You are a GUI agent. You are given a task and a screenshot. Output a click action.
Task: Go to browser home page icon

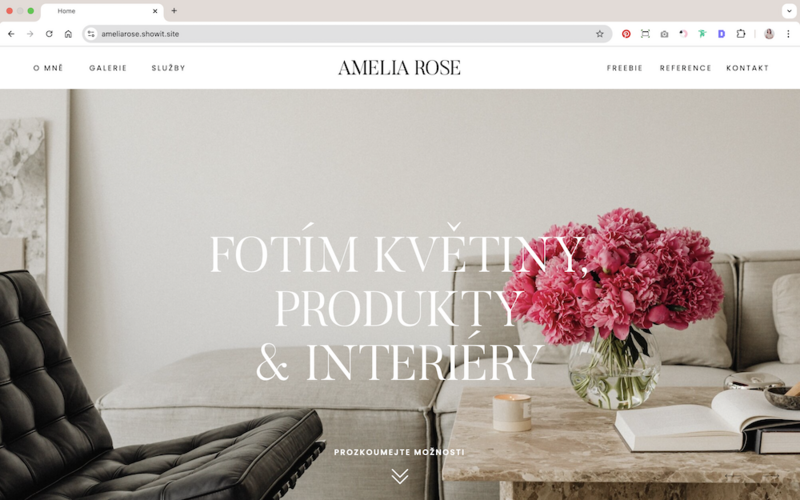point(68,34)
